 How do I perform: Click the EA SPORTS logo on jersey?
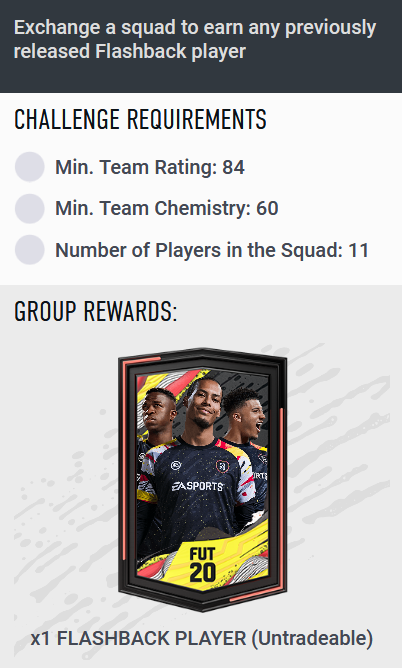[x=197, y=486]
